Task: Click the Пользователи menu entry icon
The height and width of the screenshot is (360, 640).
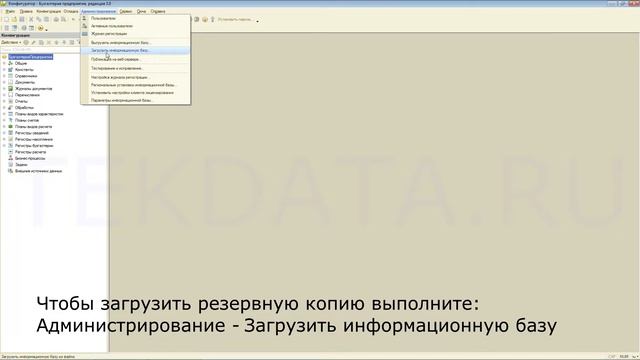Action: [84, 18]
